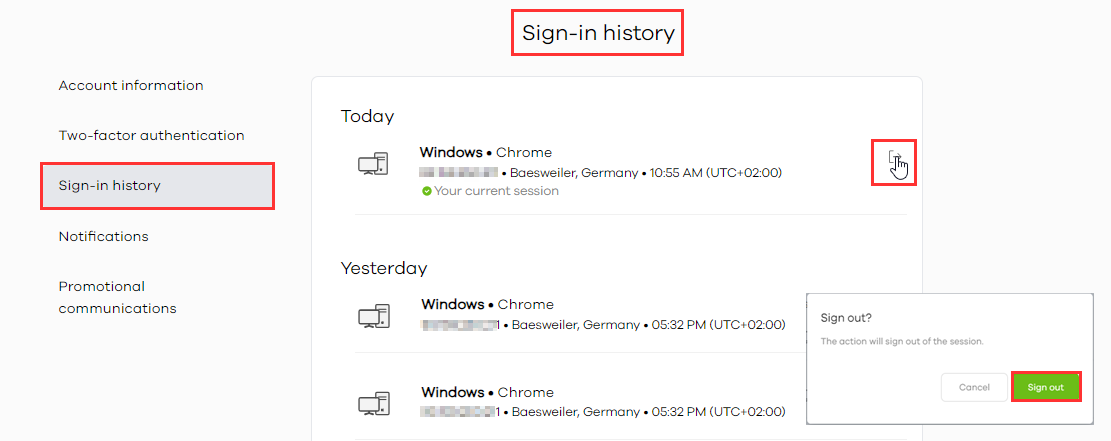This screenshot has width=1111, height=441.
Task: Open Account information in the sidebar
Action: (x=131, y=86)
